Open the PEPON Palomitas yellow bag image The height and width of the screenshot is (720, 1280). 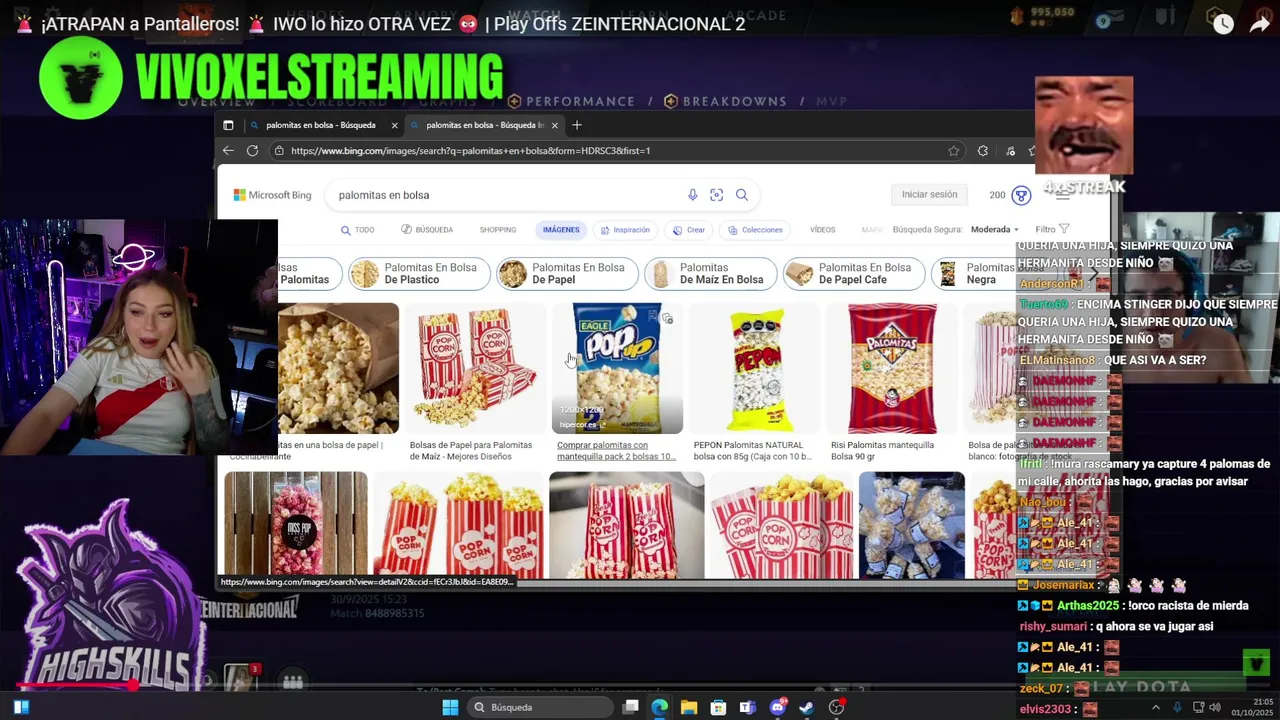point(755,368)
